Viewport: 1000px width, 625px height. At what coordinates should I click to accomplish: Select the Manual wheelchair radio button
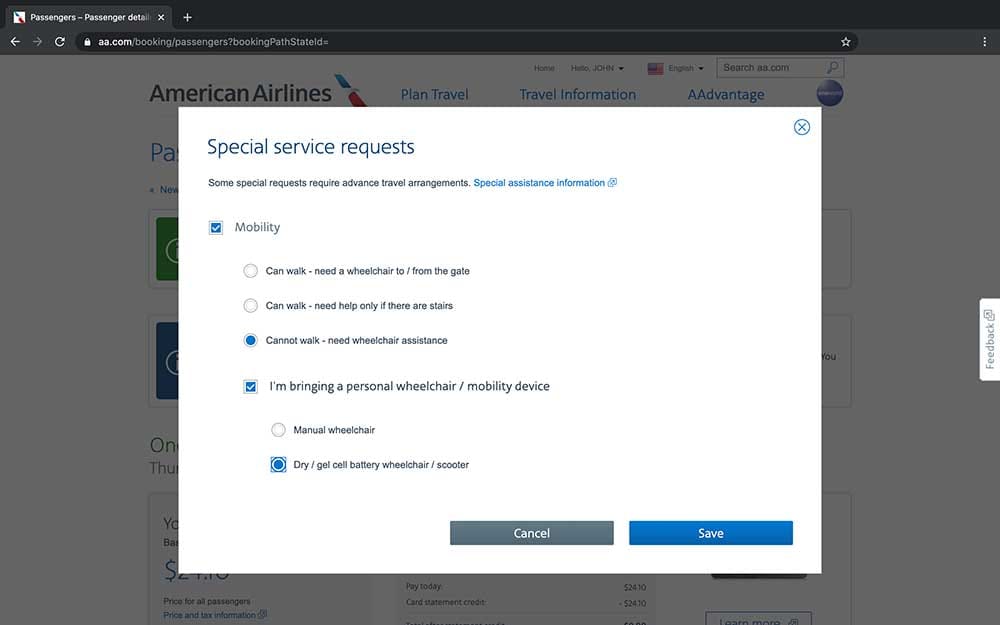tap(278, 429)
